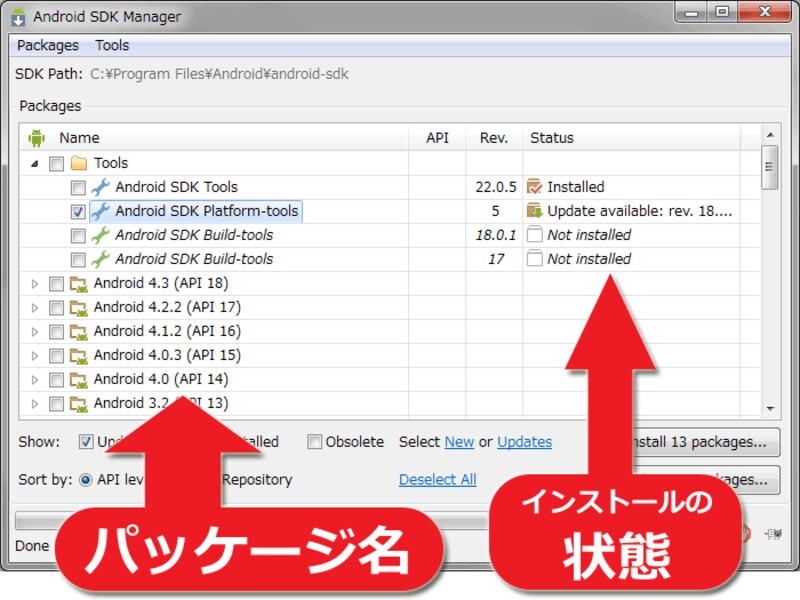
Task: Click the Updates link
Action: pyautogui.click(x=524, y=442)
